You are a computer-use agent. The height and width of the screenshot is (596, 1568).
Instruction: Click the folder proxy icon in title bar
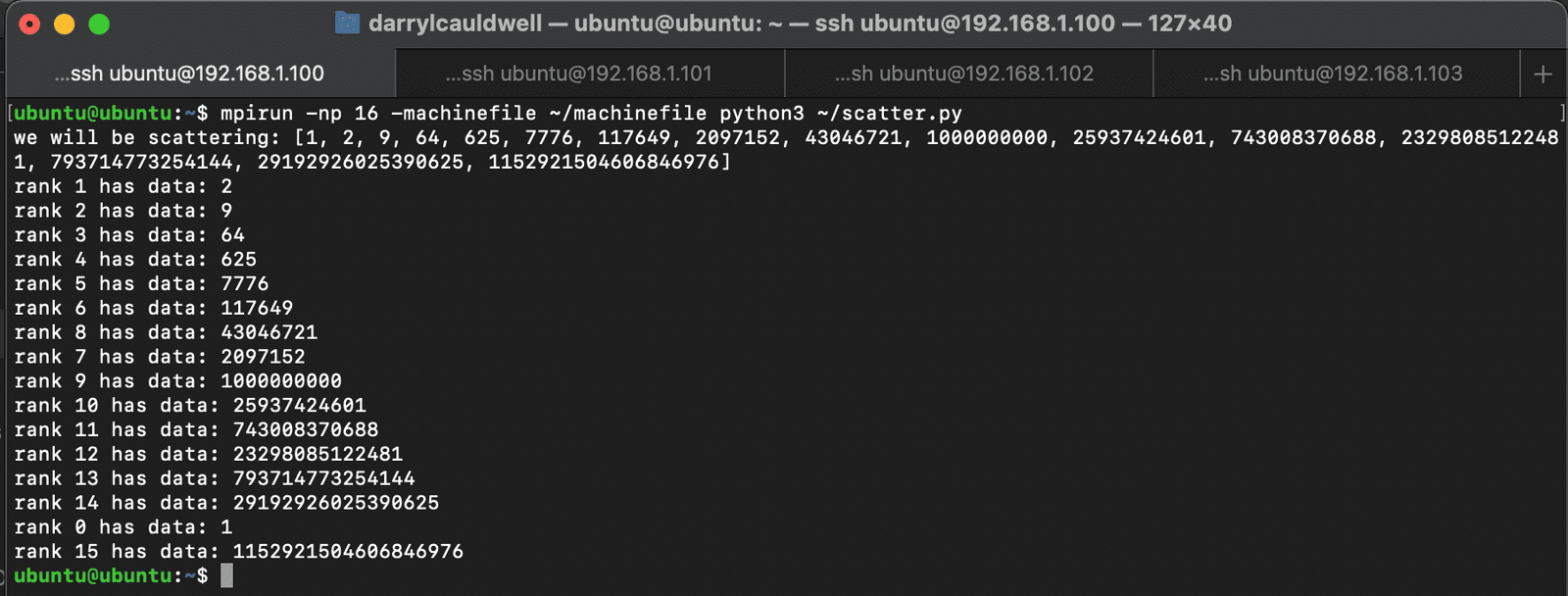tap(347, 23)
